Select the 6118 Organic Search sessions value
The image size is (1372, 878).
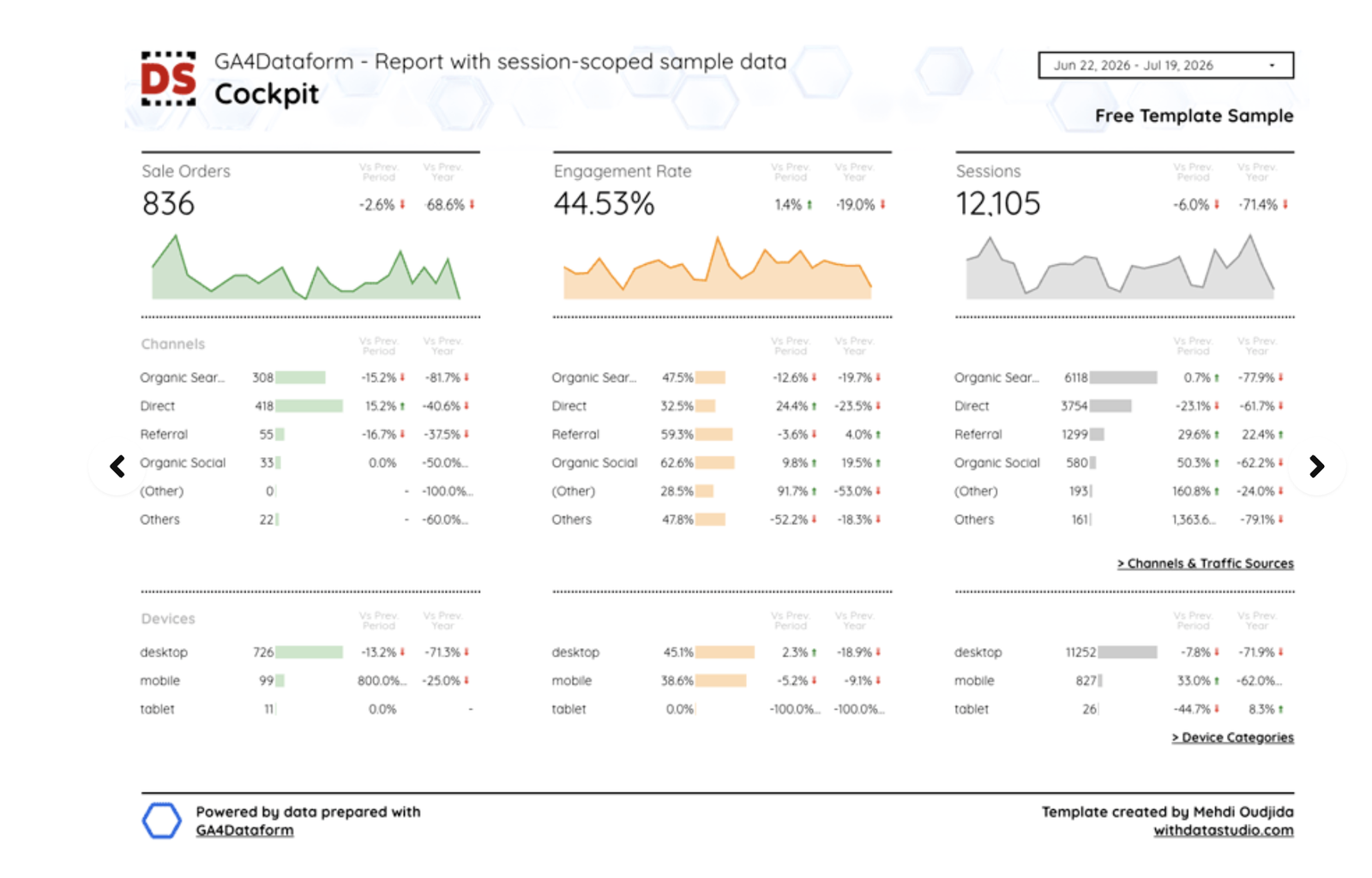tap(1076, 378)
